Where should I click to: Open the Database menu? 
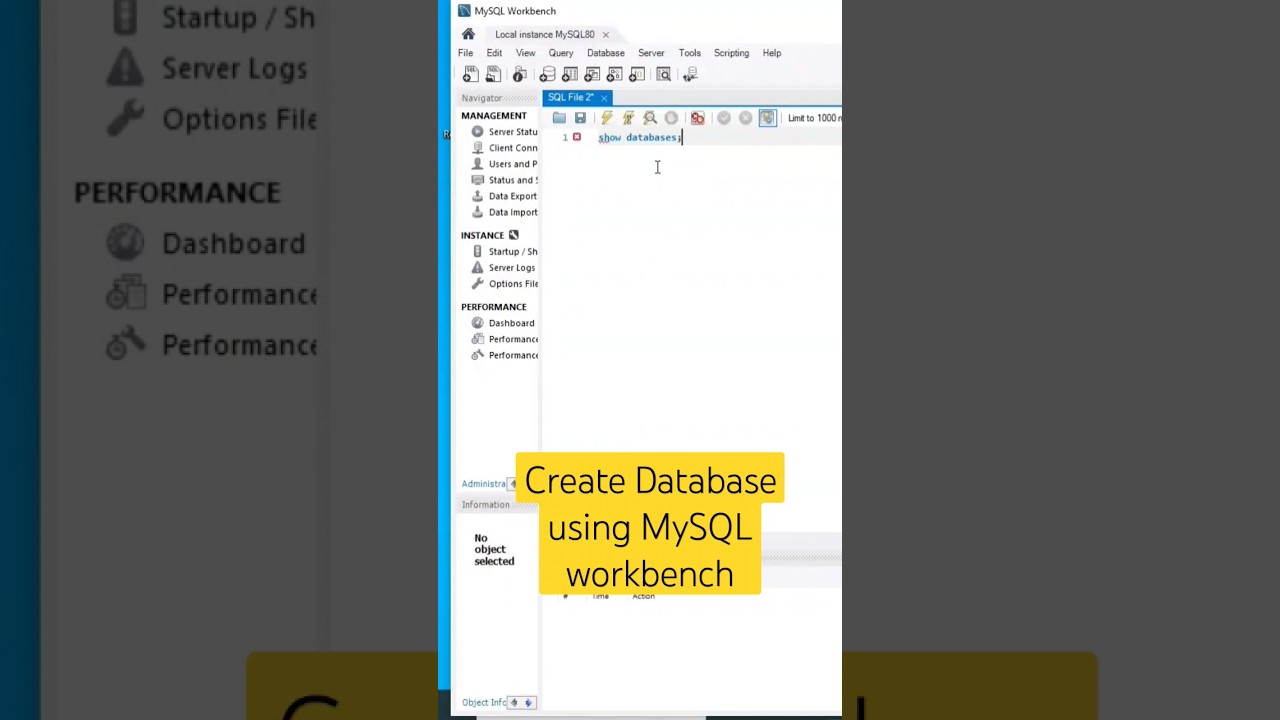click(605, 53)
